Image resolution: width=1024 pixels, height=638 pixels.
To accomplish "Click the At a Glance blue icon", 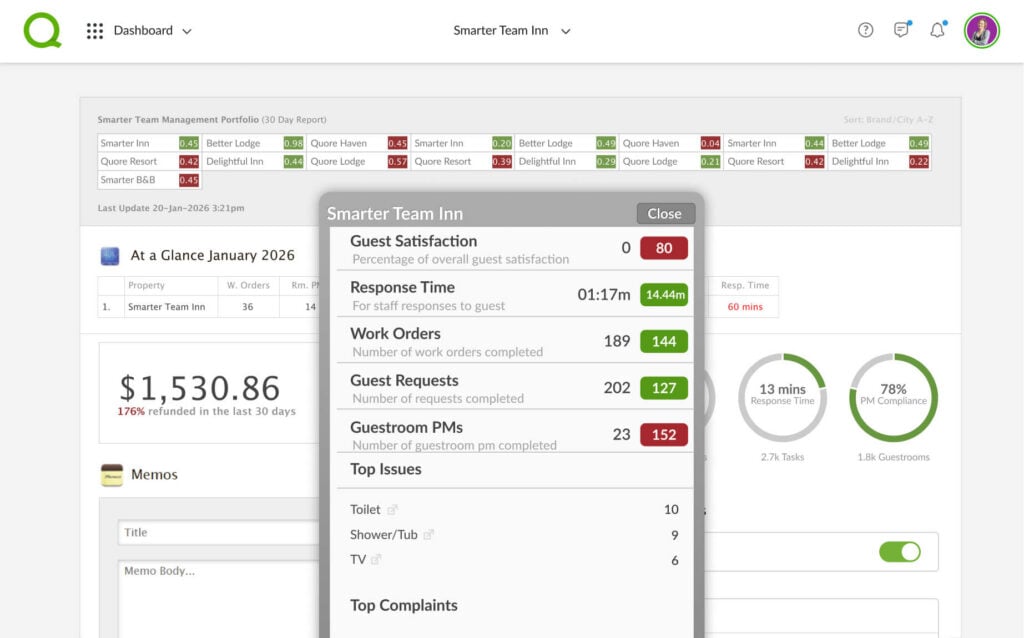I will point(110,256).
